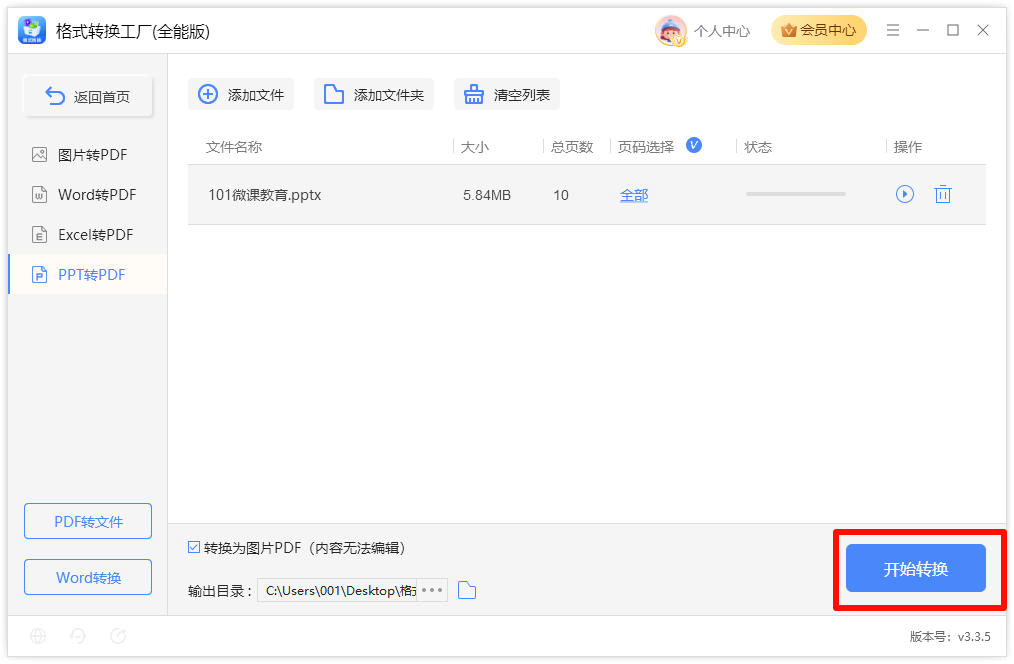Click the 5.84MB file size cell
This screenshot has height=664, width=1014.
pos(487,195)
